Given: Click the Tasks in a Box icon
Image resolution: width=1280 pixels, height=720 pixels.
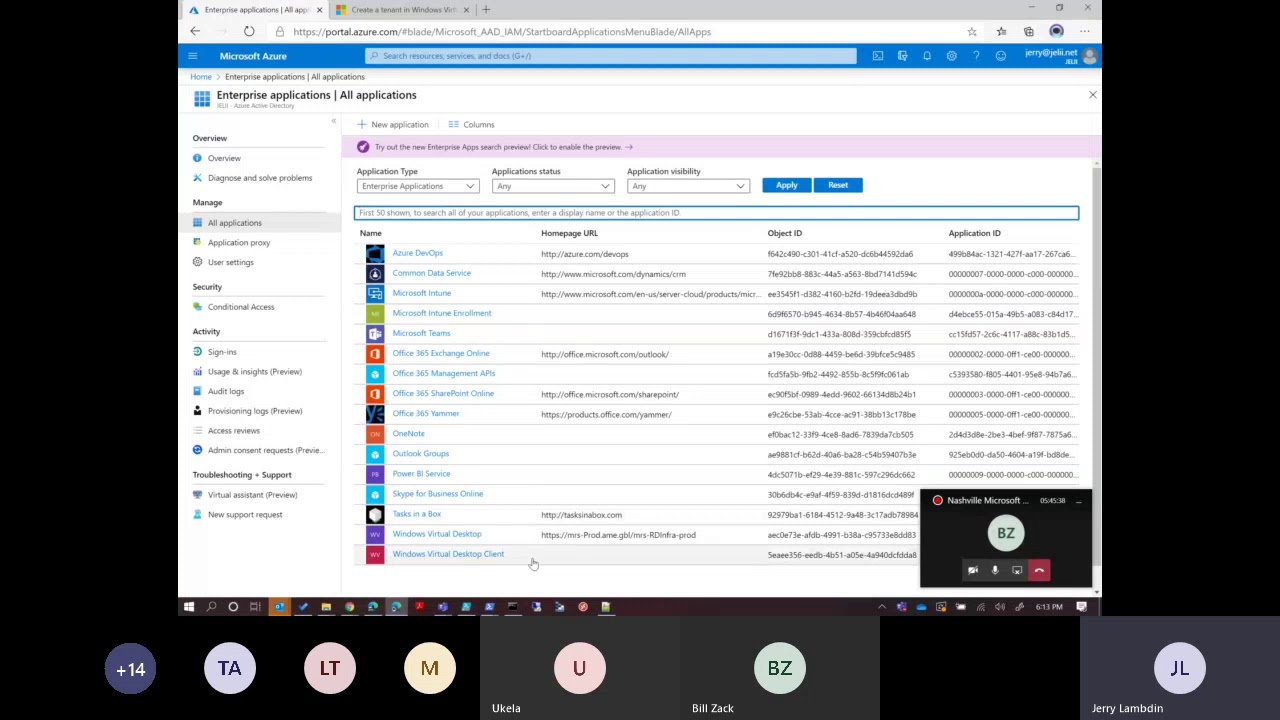Looking at the screenshot, I should pos(375,514).
